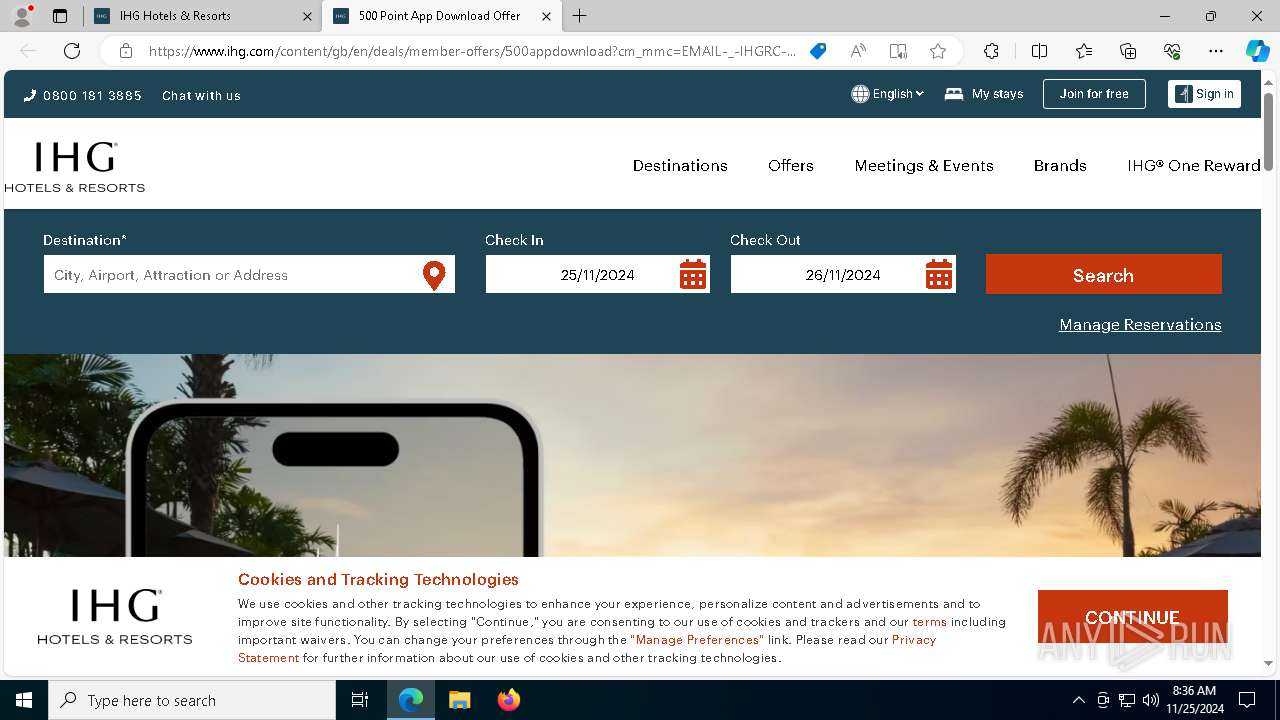Open the volume speaker icon
The height and width of the screenshot is (720, 1280).
1151,700
